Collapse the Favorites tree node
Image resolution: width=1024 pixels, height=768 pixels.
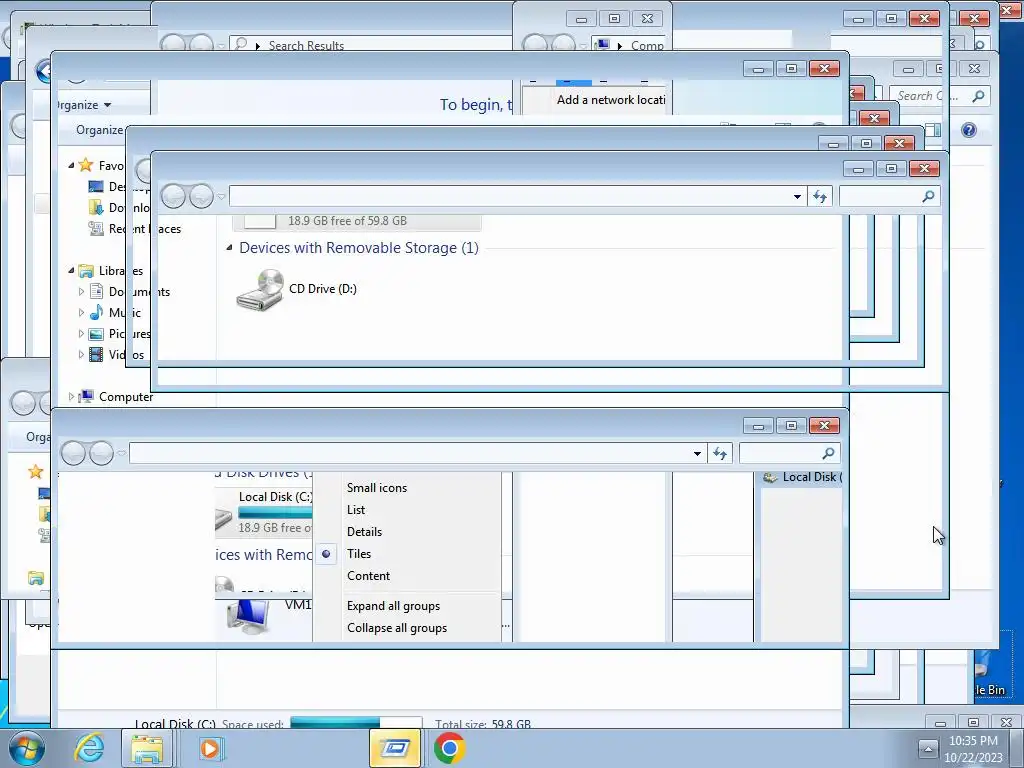[71, 165]
